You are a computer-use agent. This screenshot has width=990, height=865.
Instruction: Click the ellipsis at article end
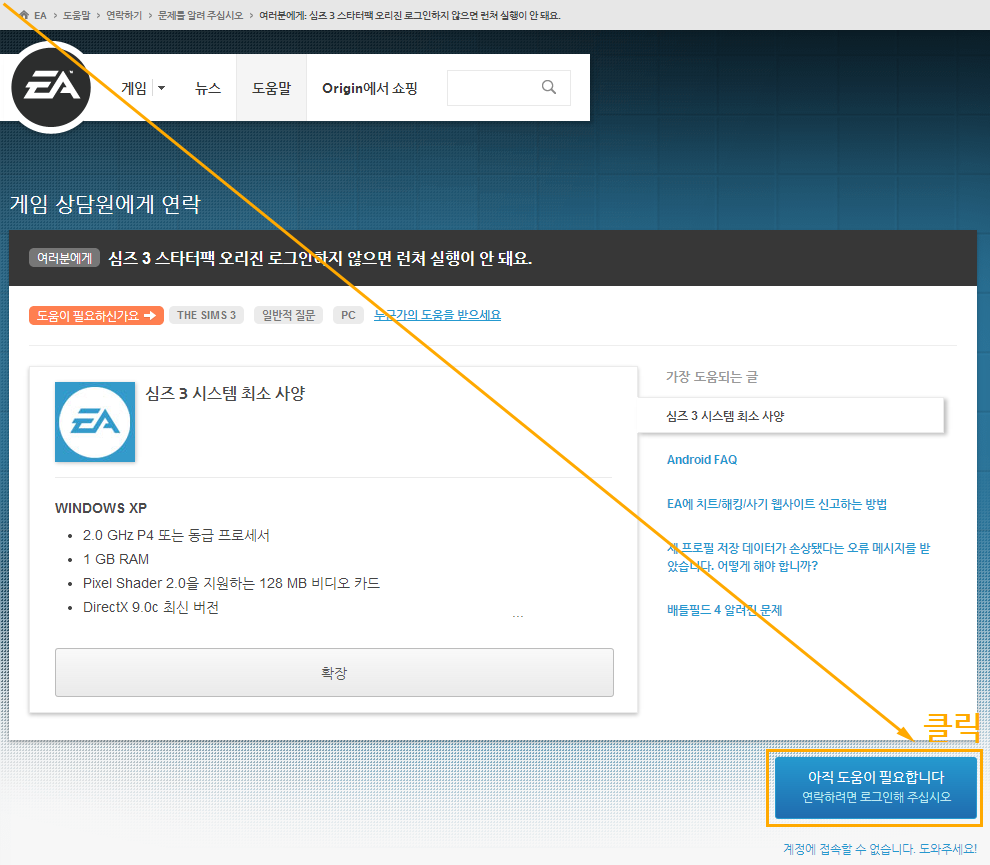point(518,616)
